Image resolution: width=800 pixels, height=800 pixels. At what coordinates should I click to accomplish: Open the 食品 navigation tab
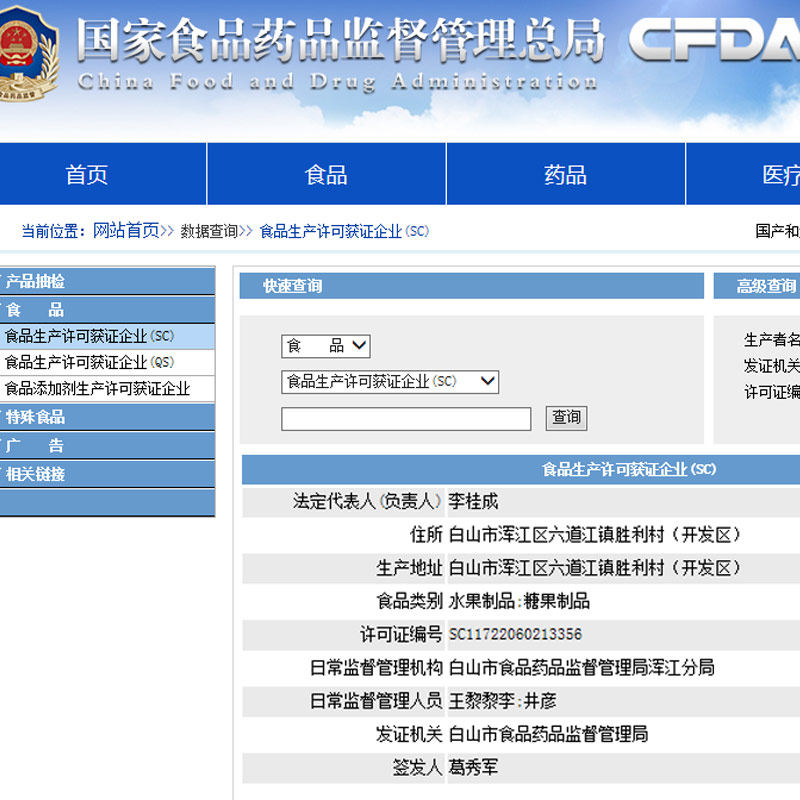click(327, 174)
